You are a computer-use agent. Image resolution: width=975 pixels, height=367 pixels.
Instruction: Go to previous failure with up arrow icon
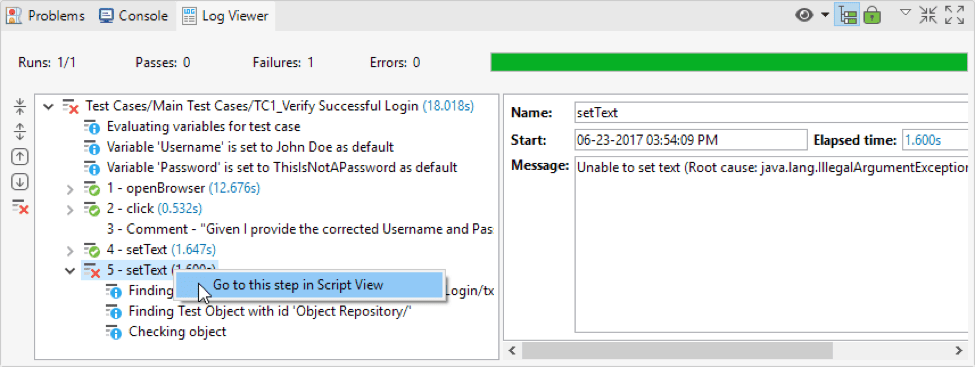click(x=20, y=157)
